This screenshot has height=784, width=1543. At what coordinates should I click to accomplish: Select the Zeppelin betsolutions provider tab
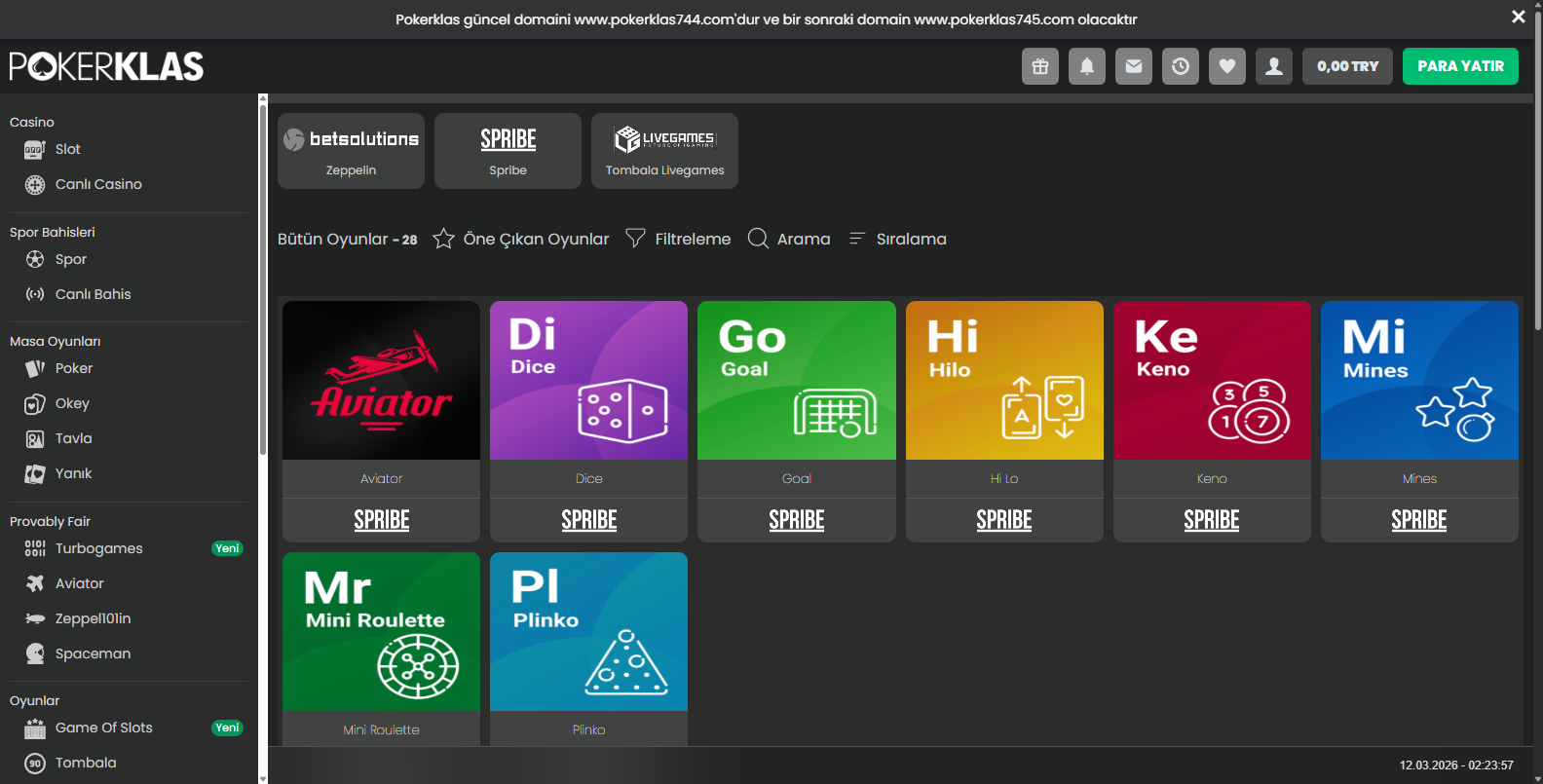tap(351, 151)
